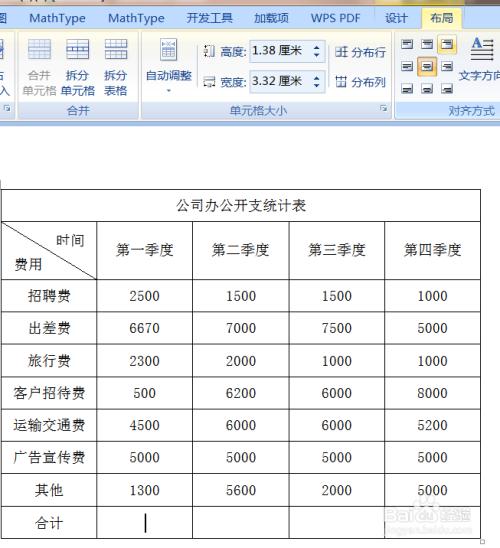500x548 pixels.
Task: Increase the height (高度) spinner value
Action: pos(317,47)
